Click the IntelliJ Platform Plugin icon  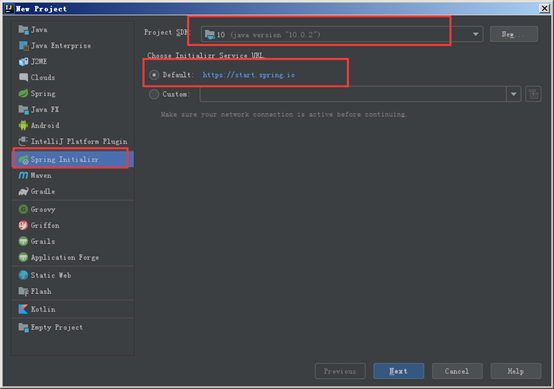(23, 141)
